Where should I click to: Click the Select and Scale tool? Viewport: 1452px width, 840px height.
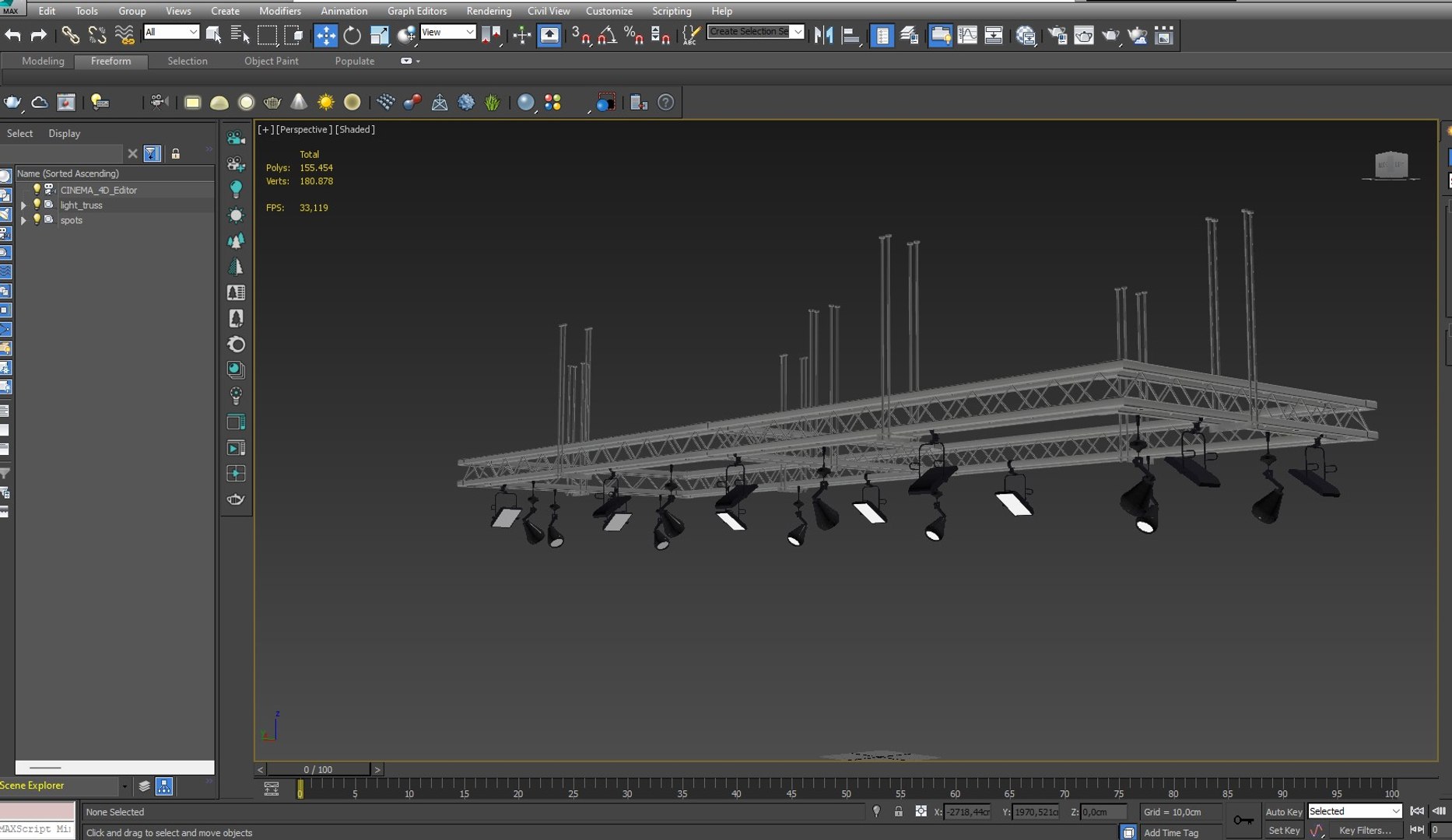coord(379,35)
